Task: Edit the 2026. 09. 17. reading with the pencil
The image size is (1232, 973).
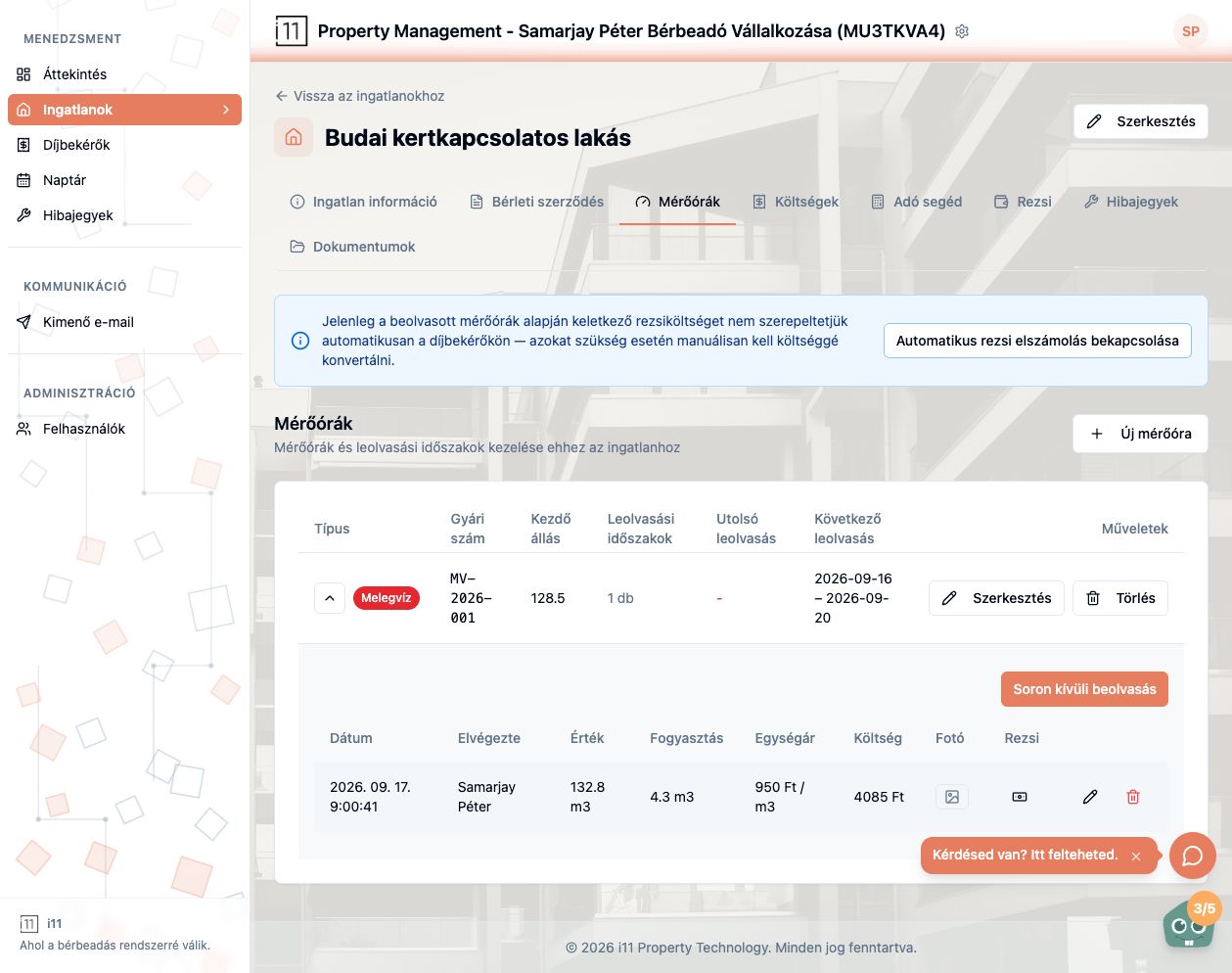Action: [1090, 797]
